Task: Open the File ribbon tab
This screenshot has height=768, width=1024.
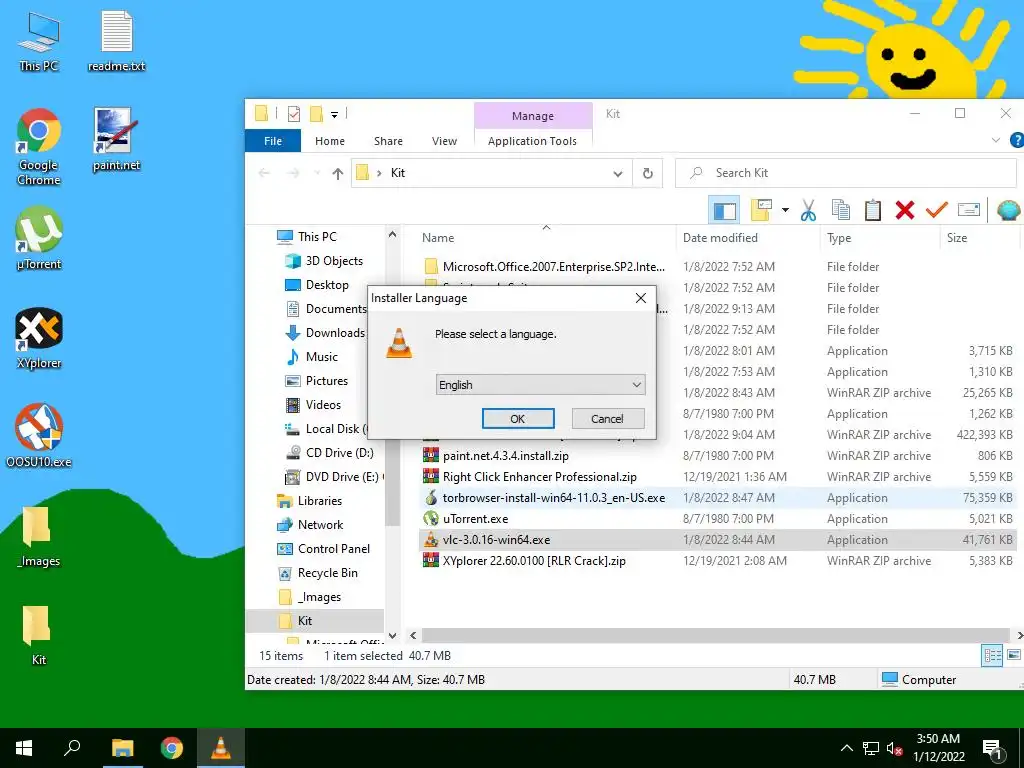Action: point(273,140)
